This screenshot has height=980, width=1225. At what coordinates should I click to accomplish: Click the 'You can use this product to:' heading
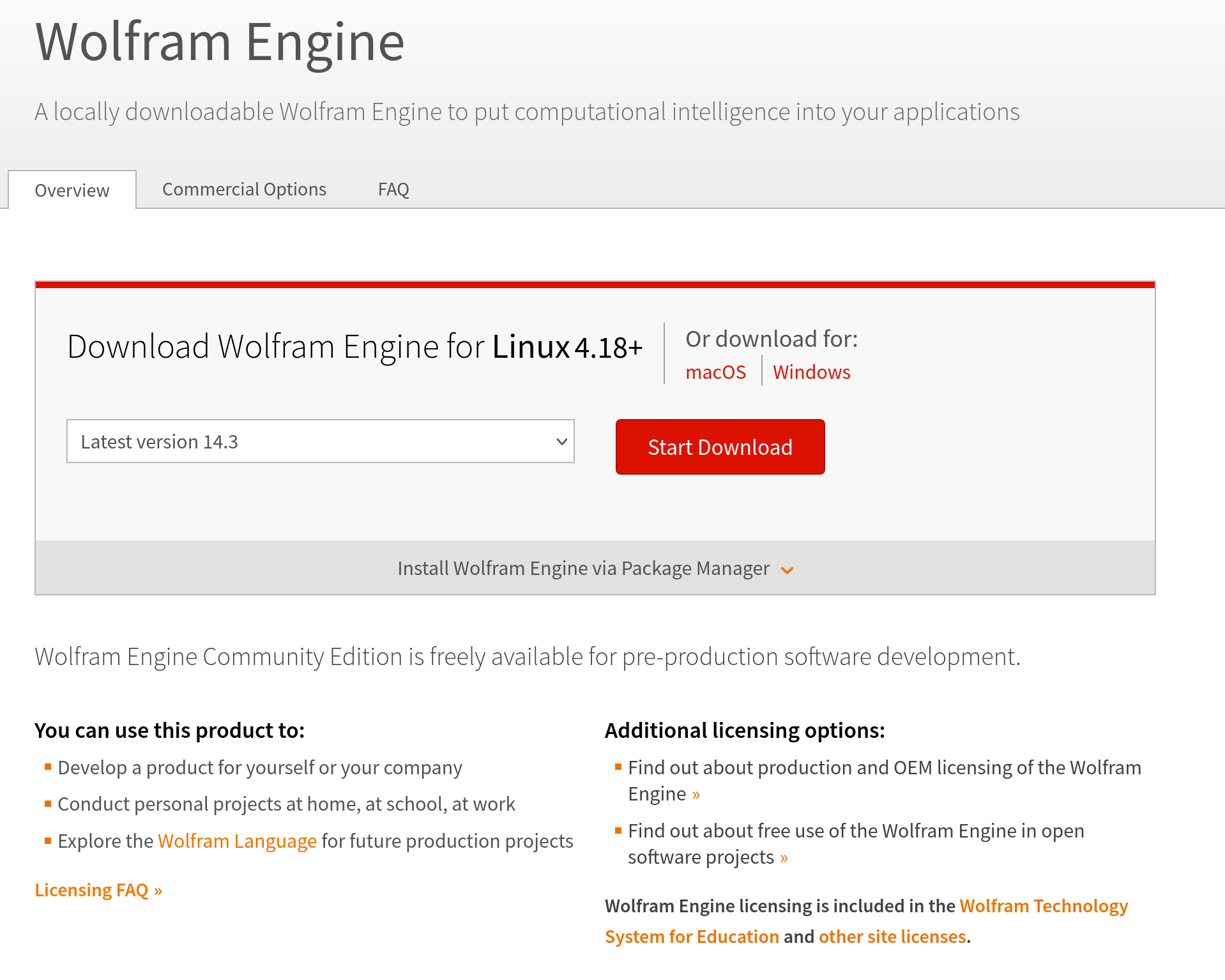pyautogui.click(x=170, y=730)
